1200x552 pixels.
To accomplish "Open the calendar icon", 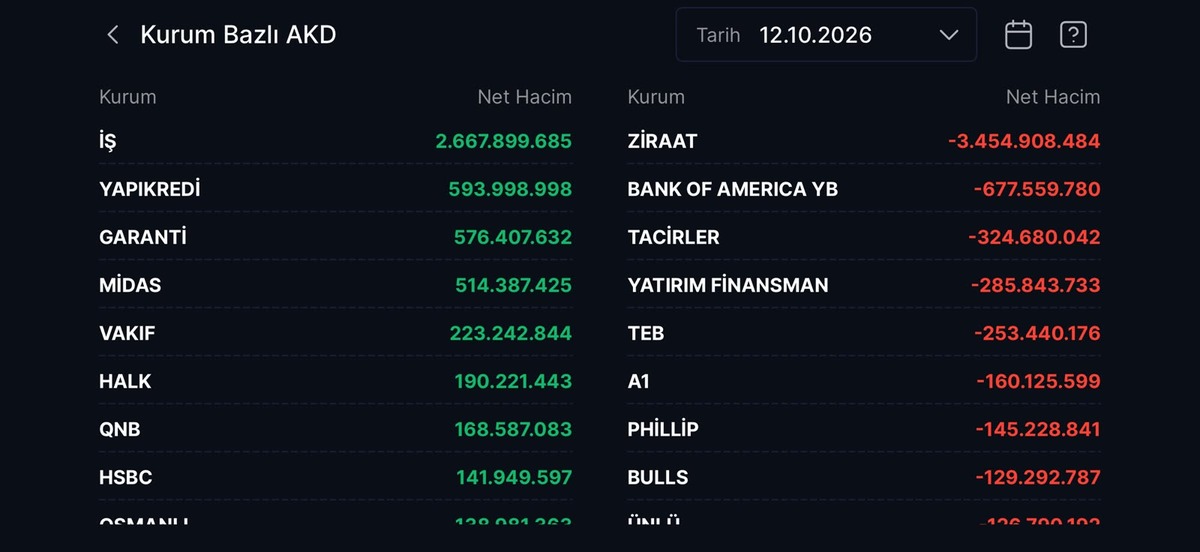I will [1018, 35].
